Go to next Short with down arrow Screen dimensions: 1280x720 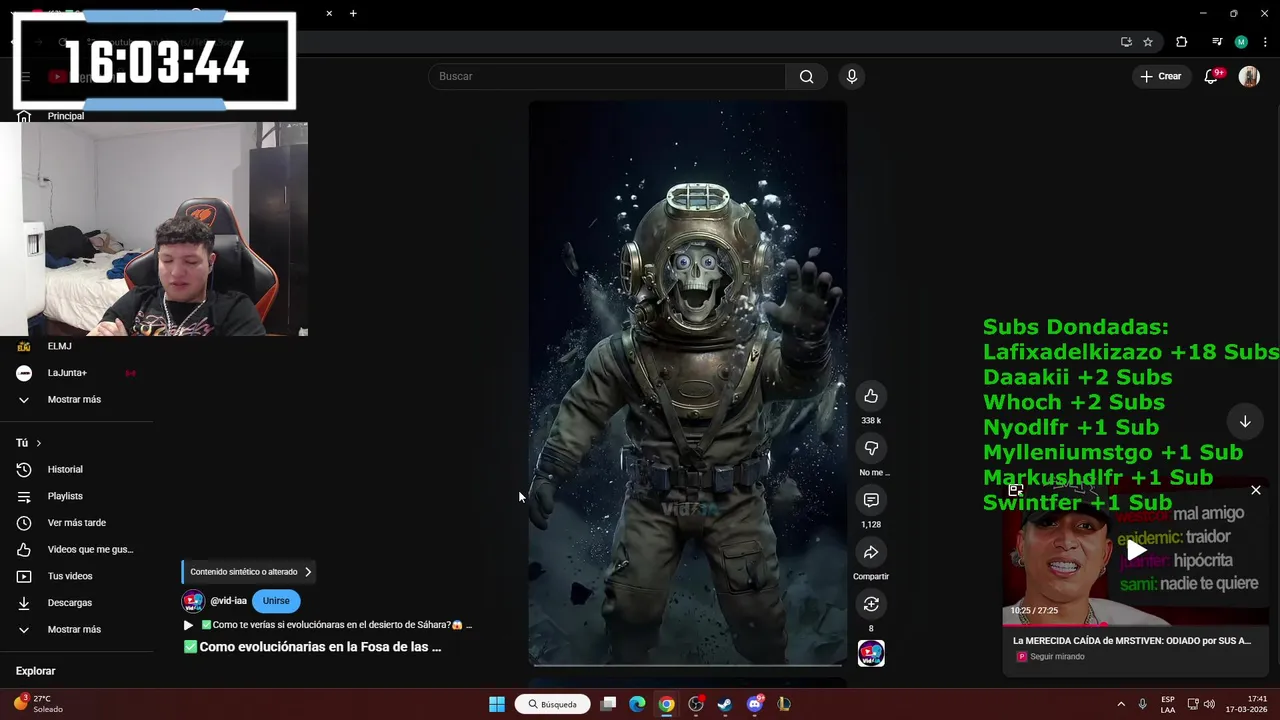click(x=1245, y=422)
